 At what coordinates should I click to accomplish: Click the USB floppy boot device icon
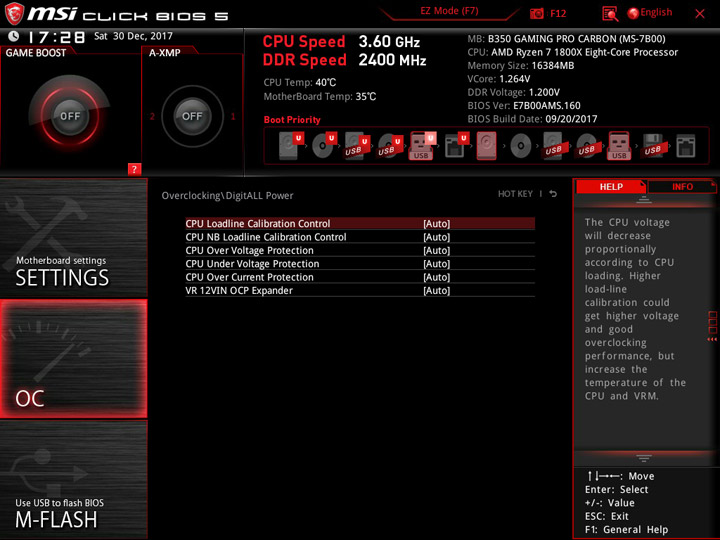(652, 146)
